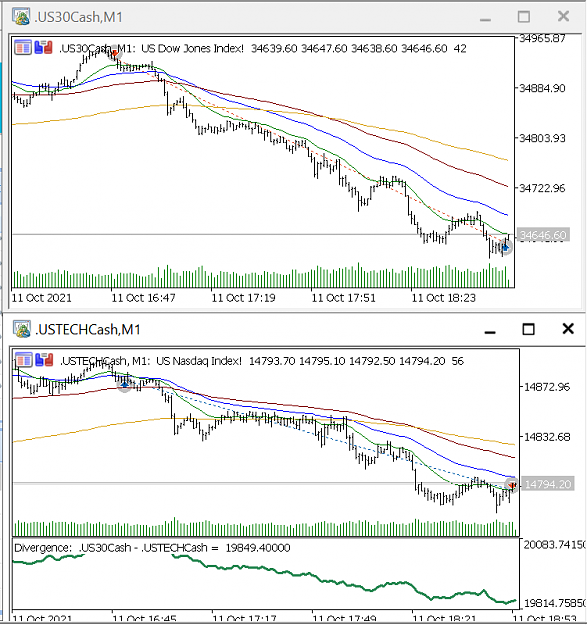
Task: Select the red sell arrow marker on USTECHCash chart
Action: click(x=512, y=485)
